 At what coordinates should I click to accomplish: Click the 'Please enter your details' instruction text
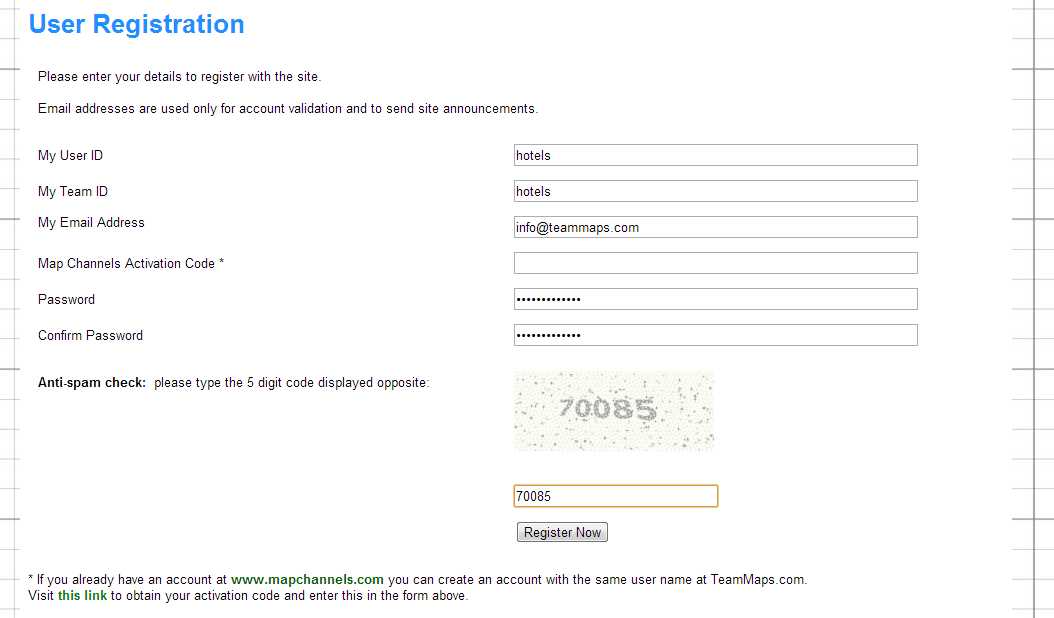[179, 77]
